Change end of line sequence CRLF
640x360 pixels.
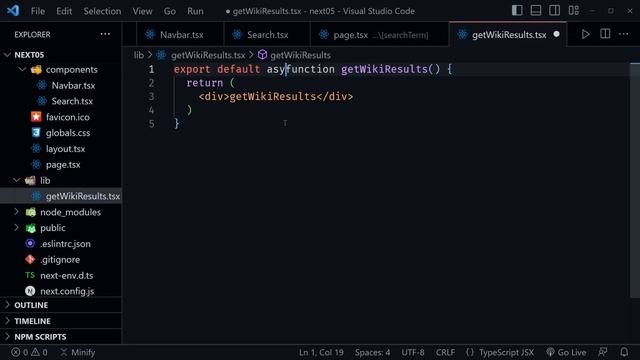click(x=445, y=352)
